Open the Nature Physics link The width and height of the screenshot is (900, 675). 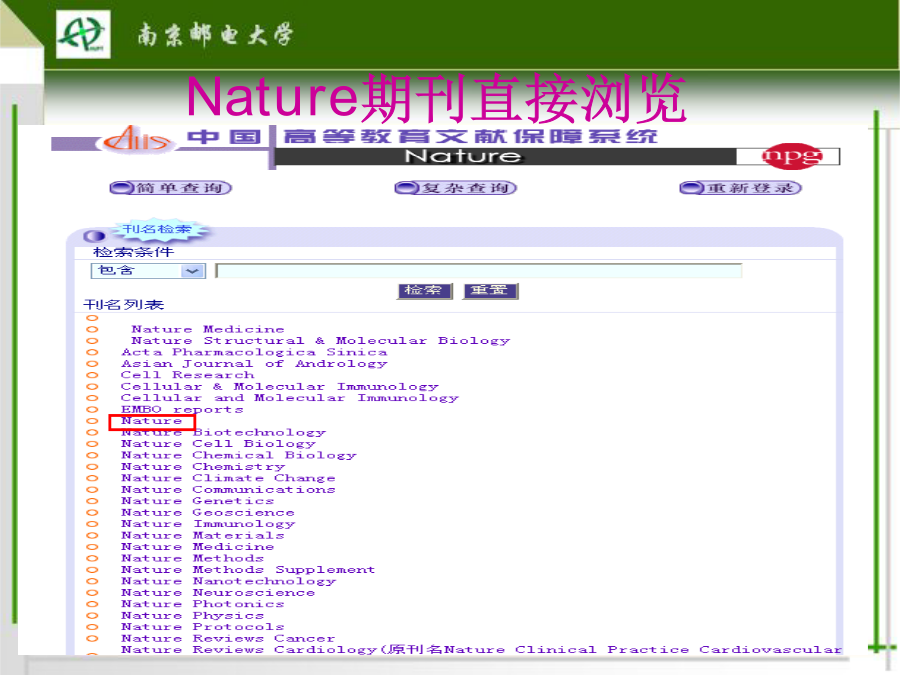[x=193, y=616]
